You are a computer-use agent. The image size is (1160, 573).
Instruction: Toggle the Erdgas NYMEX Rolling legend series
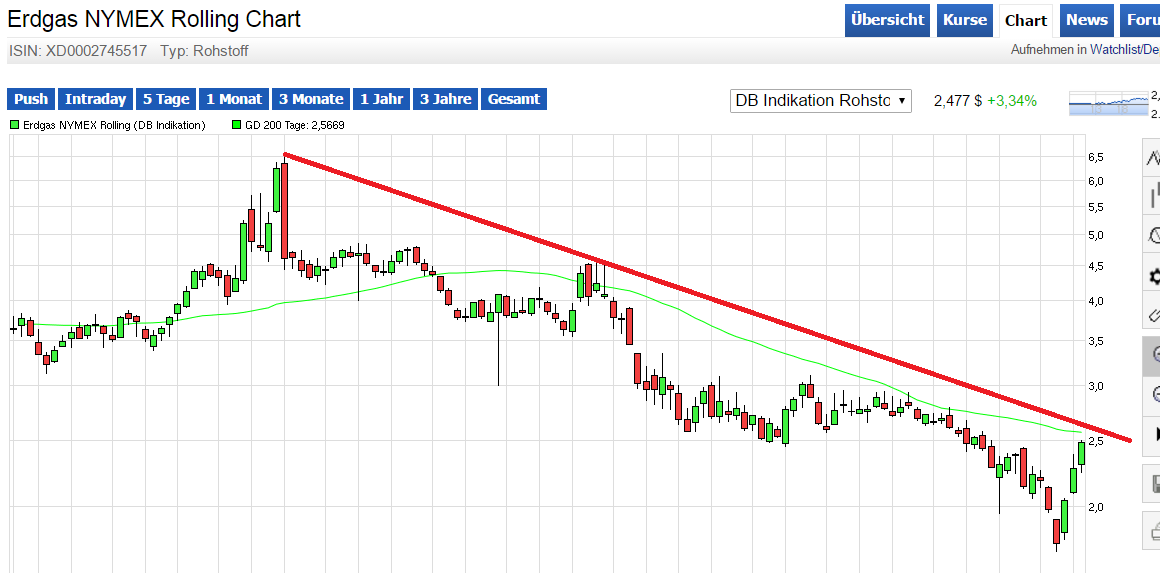coord(108,125)
